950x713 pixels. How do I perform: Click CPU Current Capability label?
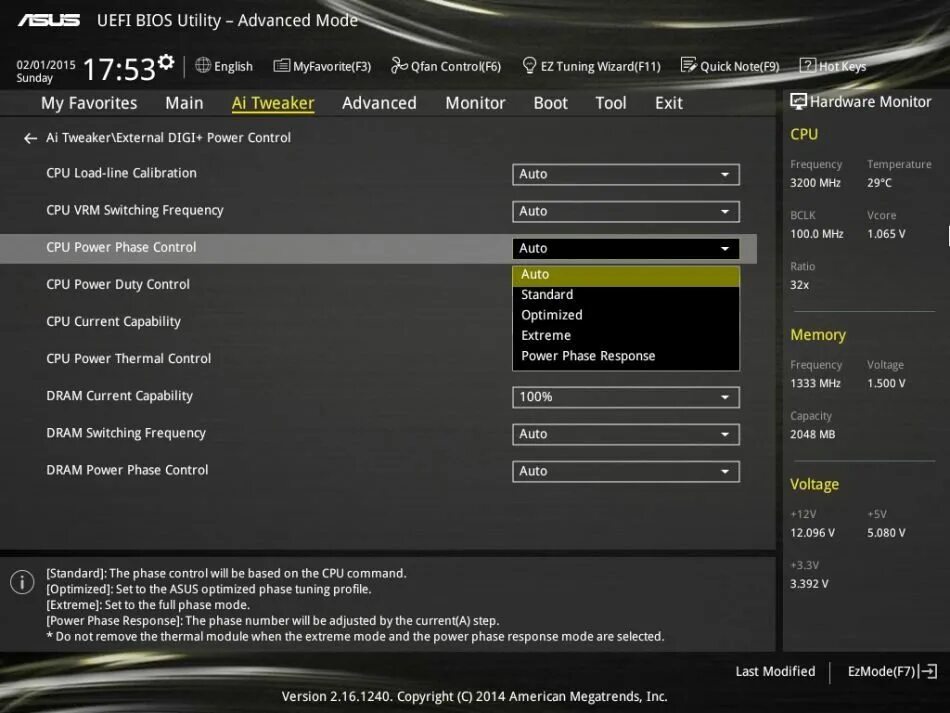point(113,322)
